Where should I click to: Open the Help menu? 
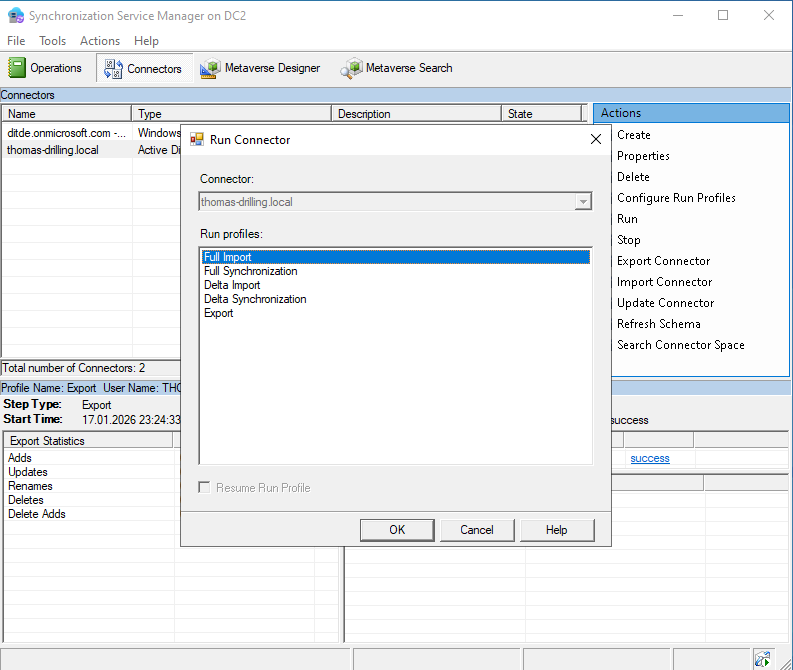point(146,41)
